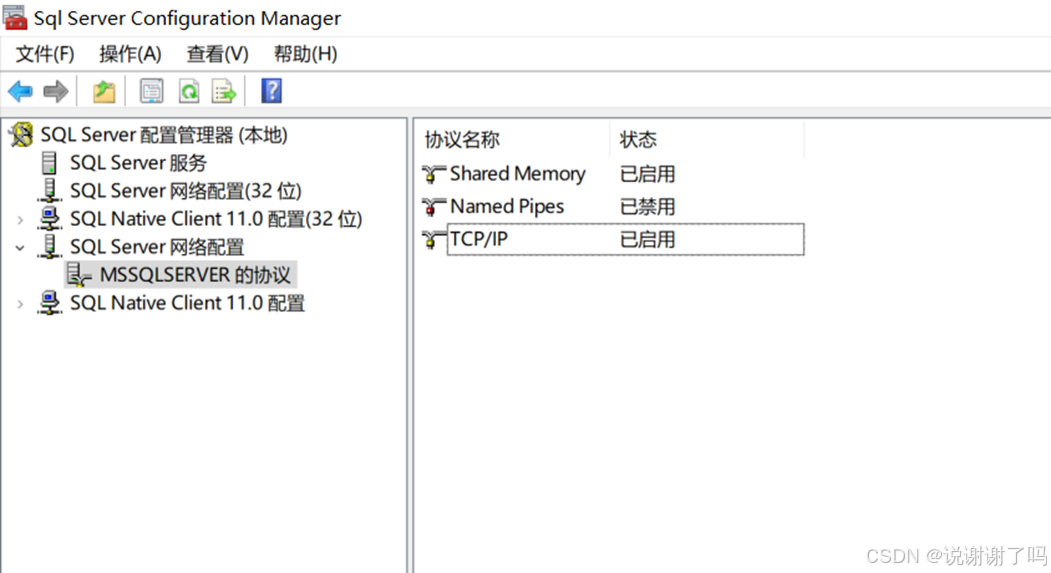Open the 帮助(H) menu
The height and width of the screenshot is (573, 1051).
[305, 54]
